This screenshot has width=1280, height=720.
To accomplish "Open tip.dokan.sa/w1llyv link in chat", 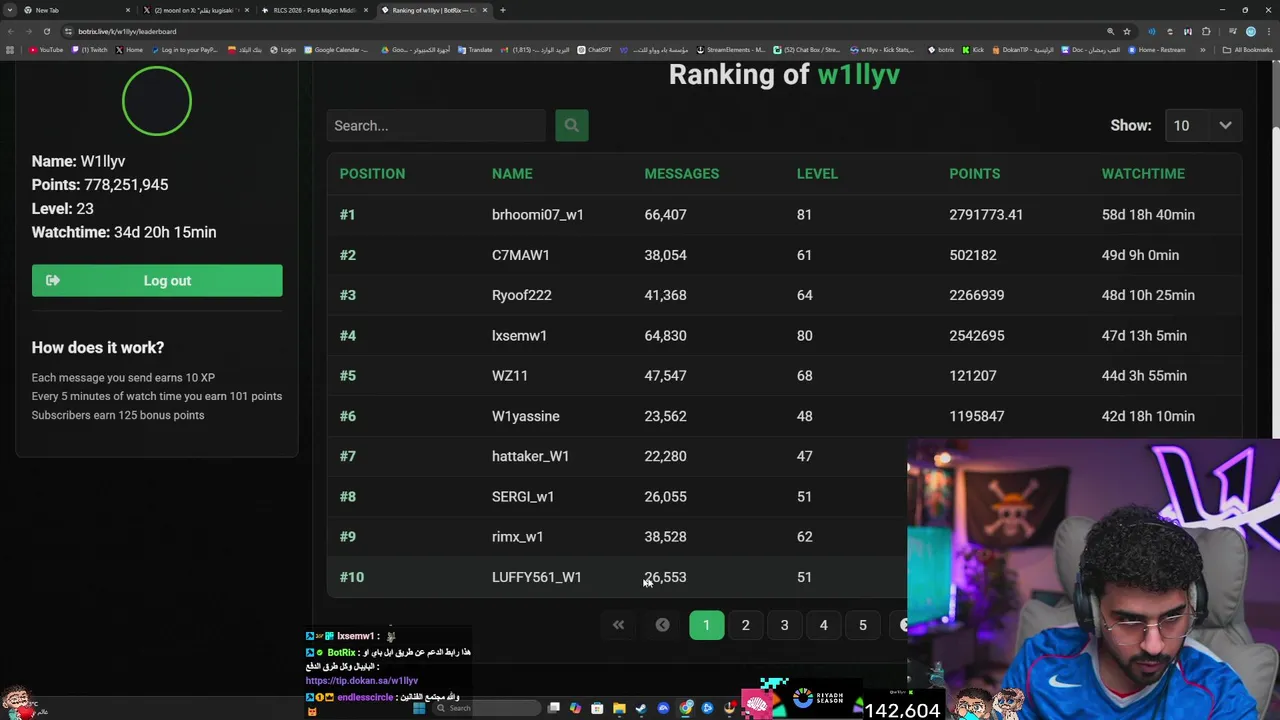I will pyautogui.click(x=362, y=681).
